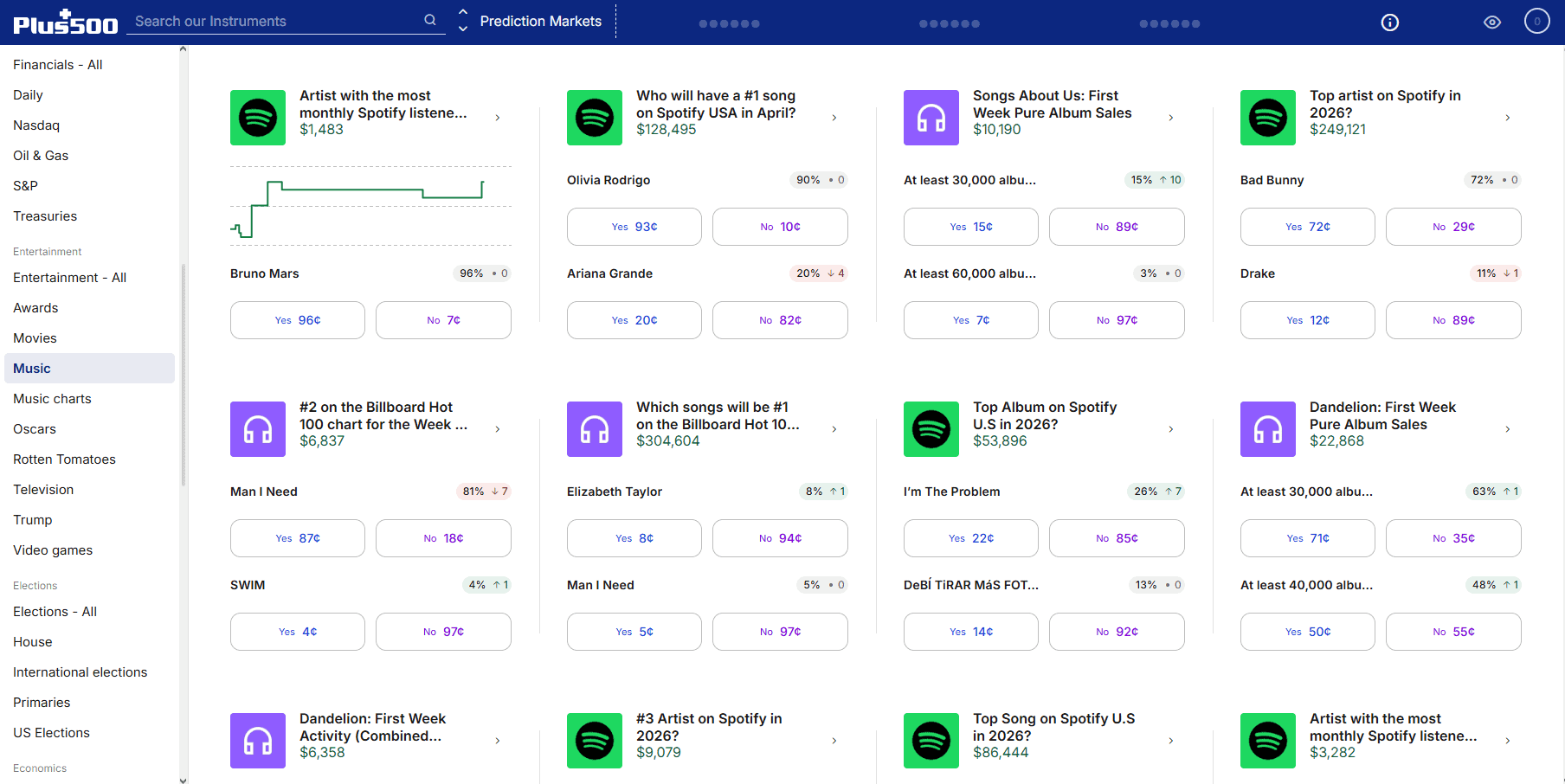
Task: Click the search magnifier icon
Action: pos(430,20)
